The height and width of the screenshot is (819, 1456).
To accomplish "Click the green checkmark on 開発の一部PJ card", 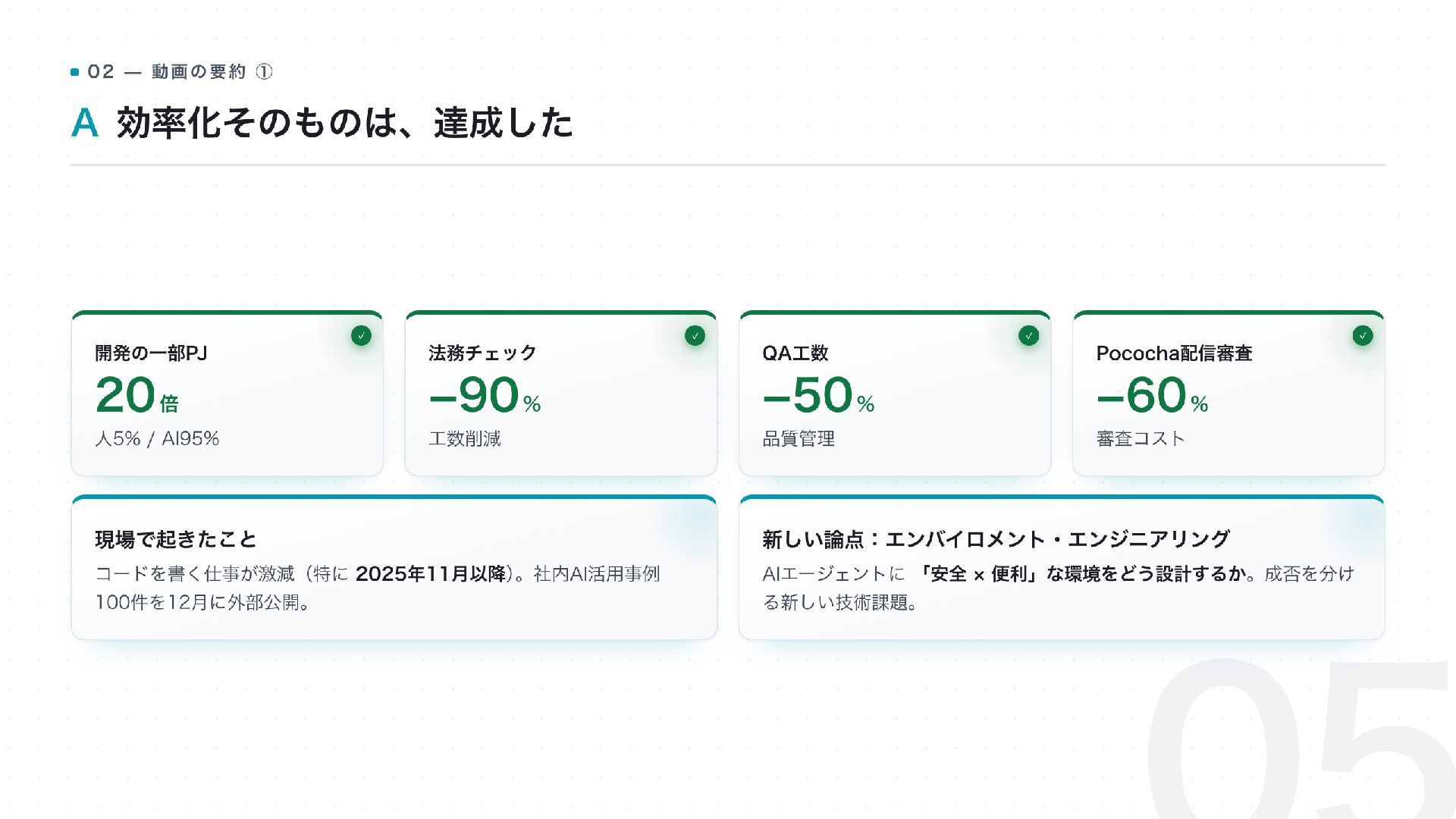I will pos(361,335).
